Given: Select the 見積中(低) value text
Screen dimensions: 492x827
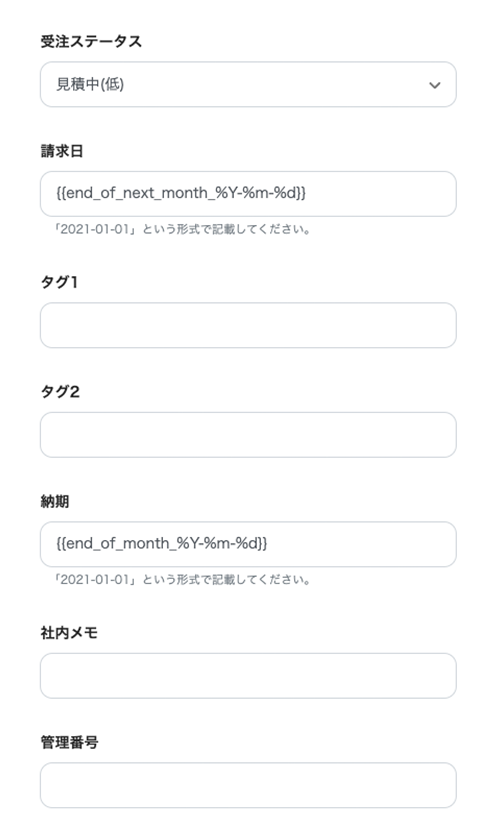Looking at the screenshot, I should point(90,84).
